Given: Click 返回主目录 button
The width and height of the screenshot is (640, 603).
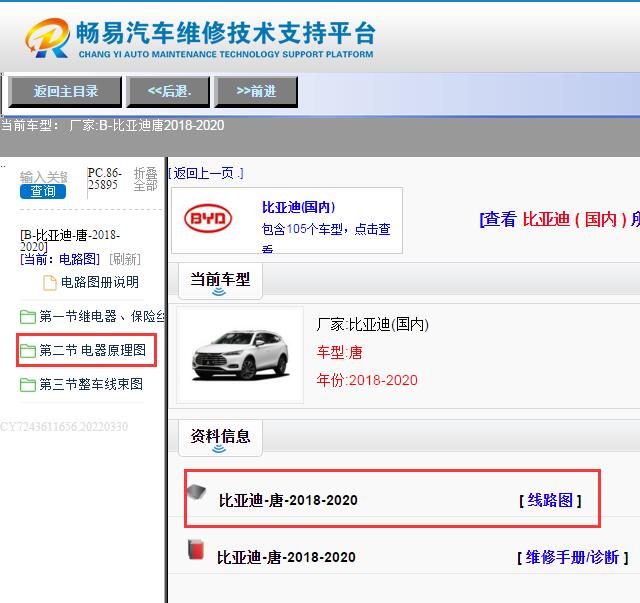Looking at the screenshot, I should click(x=65, y=91).
